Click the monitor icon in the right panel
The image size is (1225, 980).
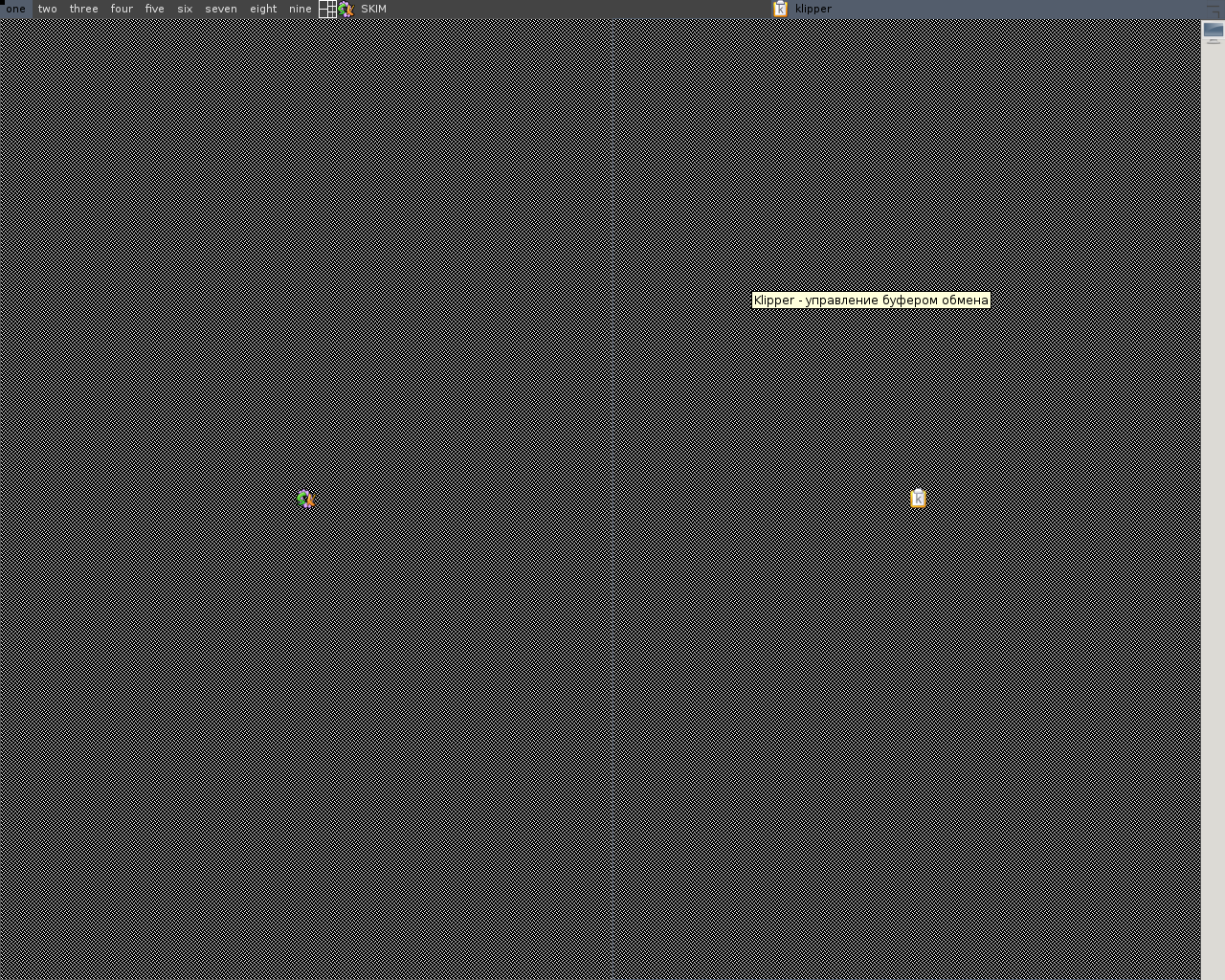click(x=1214, y=31)
